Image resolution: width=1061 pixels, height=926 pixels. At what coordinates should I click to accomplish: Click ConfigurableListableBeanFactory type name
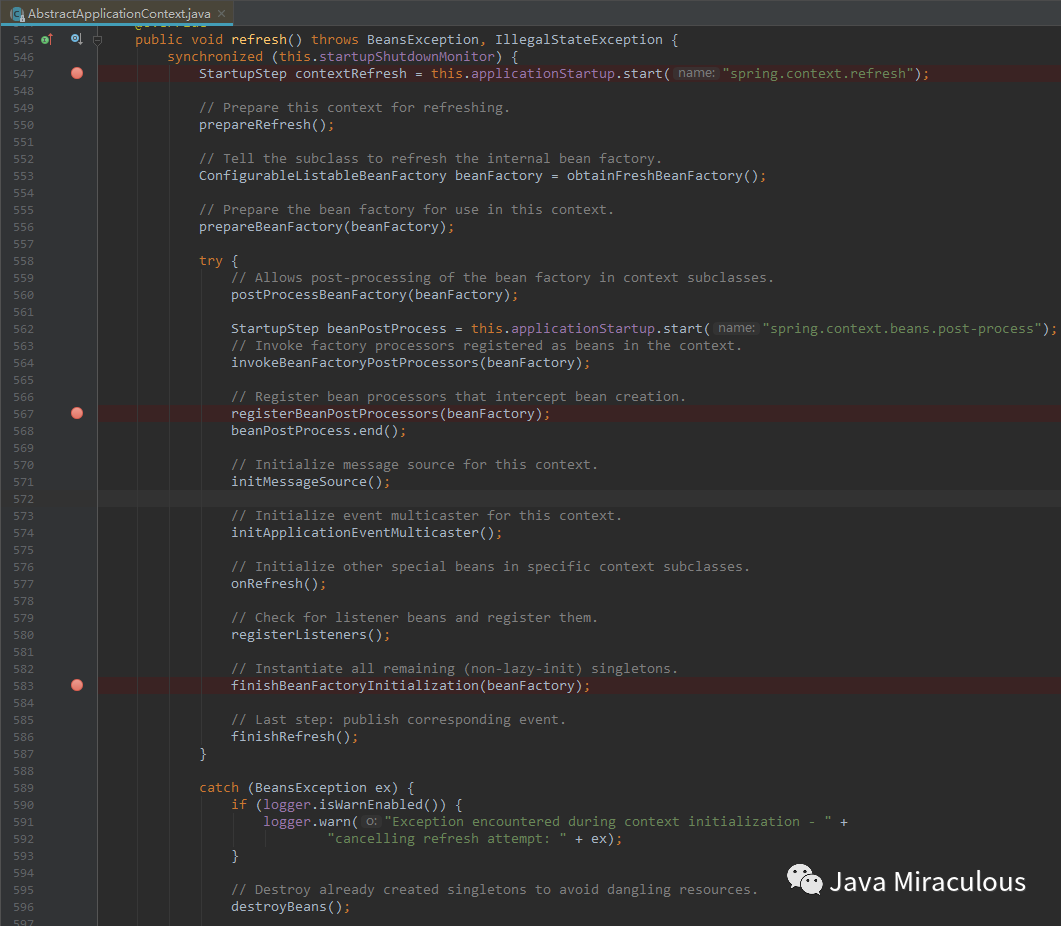click(323, 175)
